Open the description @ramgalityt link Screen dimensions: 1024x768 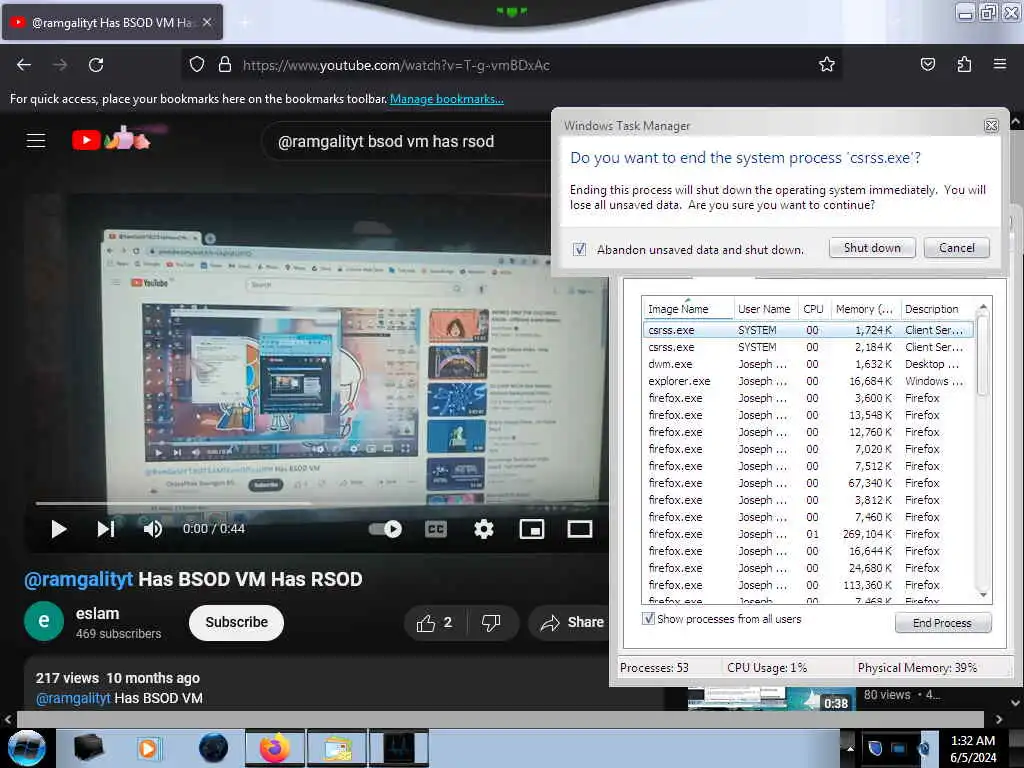[73, 698]
